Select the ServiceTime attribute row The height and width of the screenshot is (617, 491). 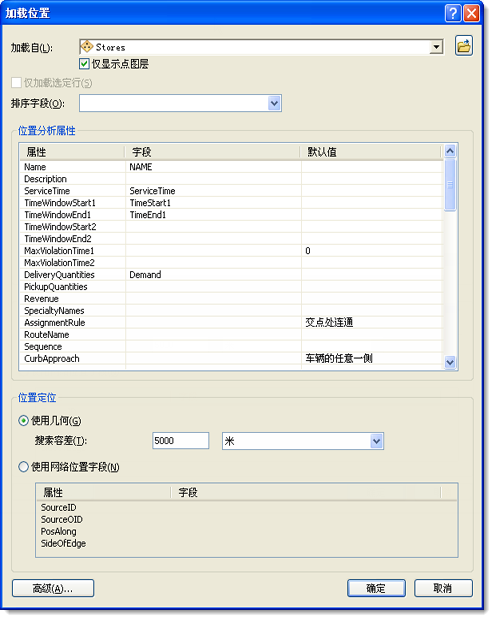(231, 191)
